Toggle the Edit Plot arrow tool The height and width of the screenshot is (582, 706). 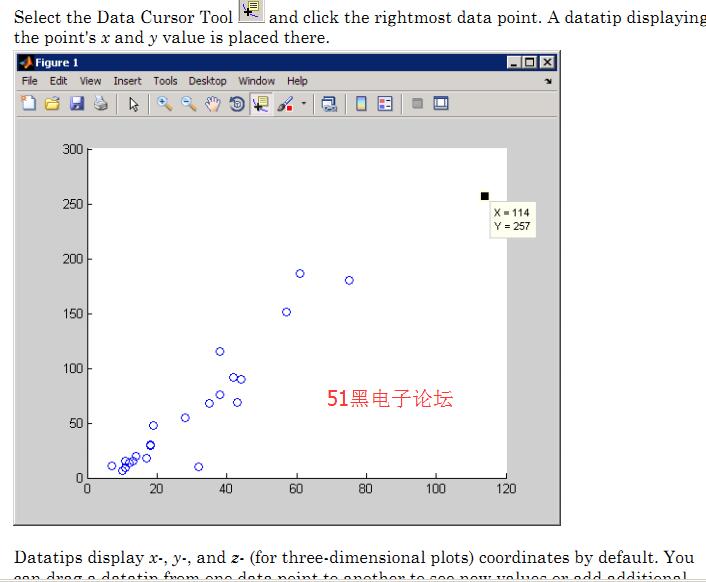133,103
